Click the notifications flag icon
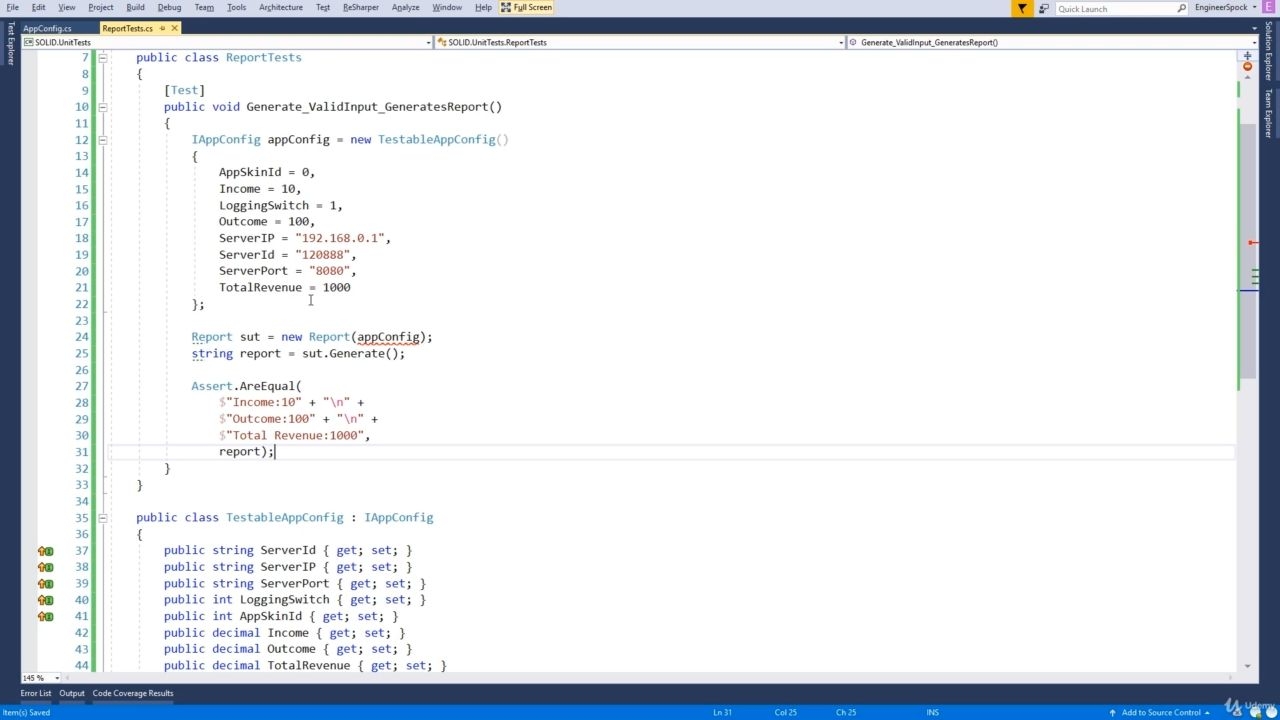Screen dimensions: 1280x720 [1022, 8]
